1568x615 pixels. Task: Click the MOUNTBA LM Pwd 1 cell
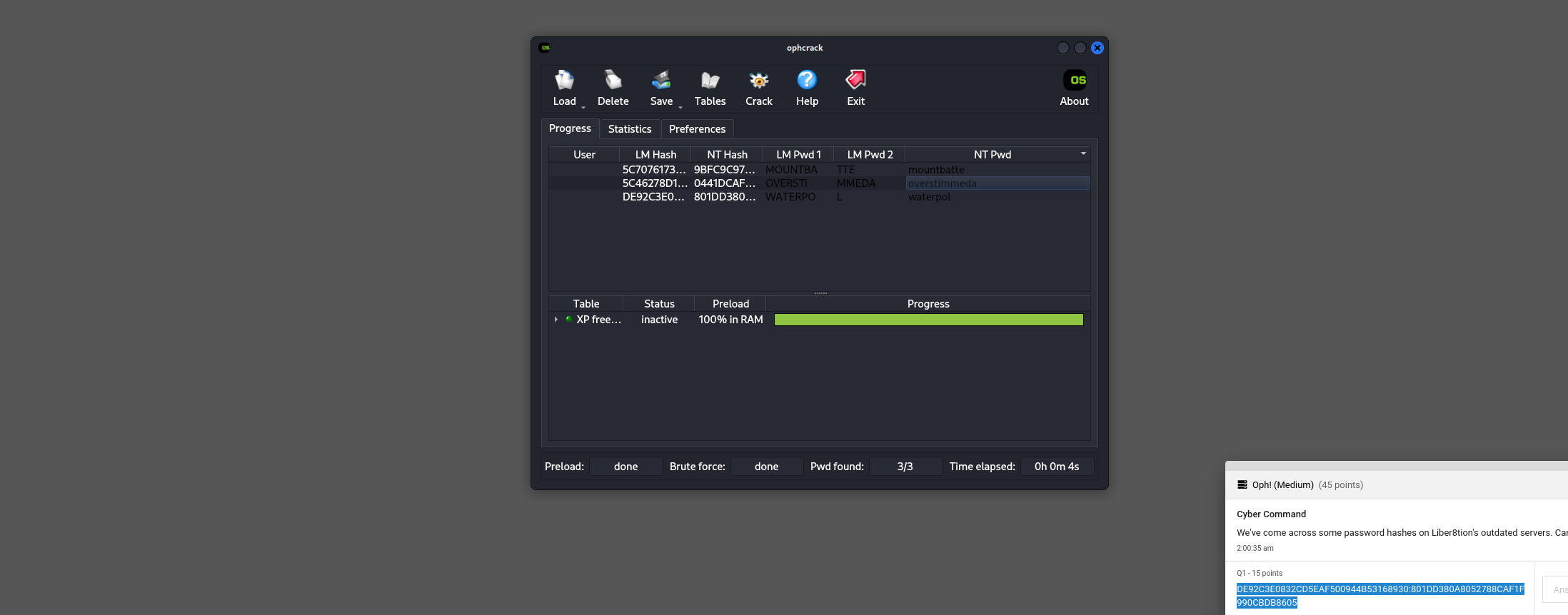(798, 170)
